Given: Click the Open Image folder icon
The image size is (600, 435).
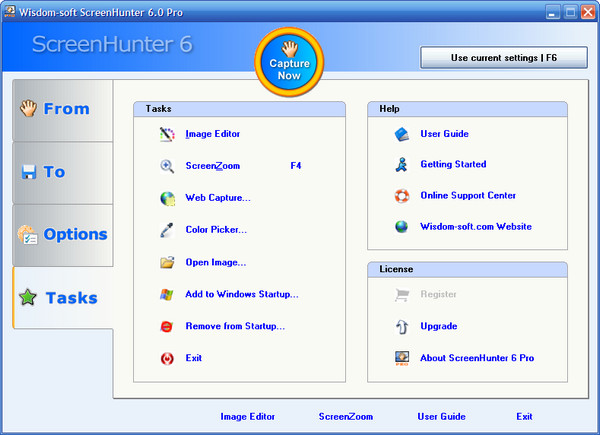Looking at the screenshot, I should click(167, 262).
